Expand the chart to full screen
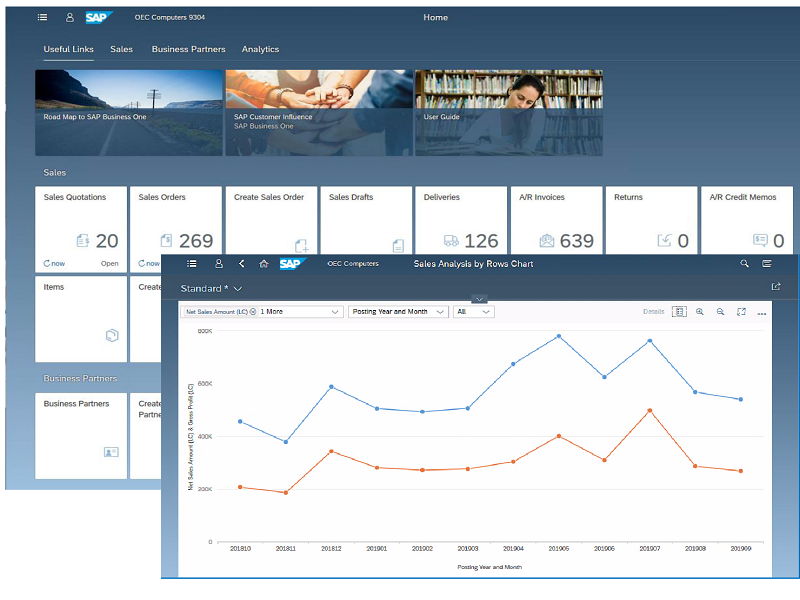Viewport: 800px width, 600px height. click(x=741, y=312)
